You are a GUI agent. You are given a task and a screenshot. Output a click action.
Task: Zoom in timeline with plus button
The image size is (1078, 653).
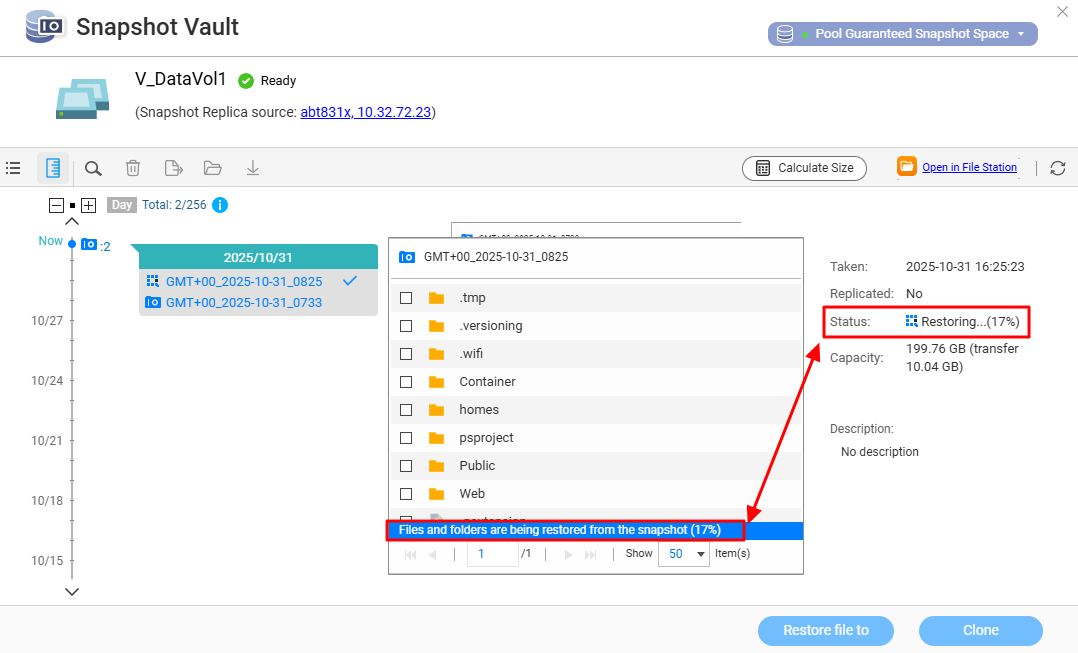pos(89,205)
